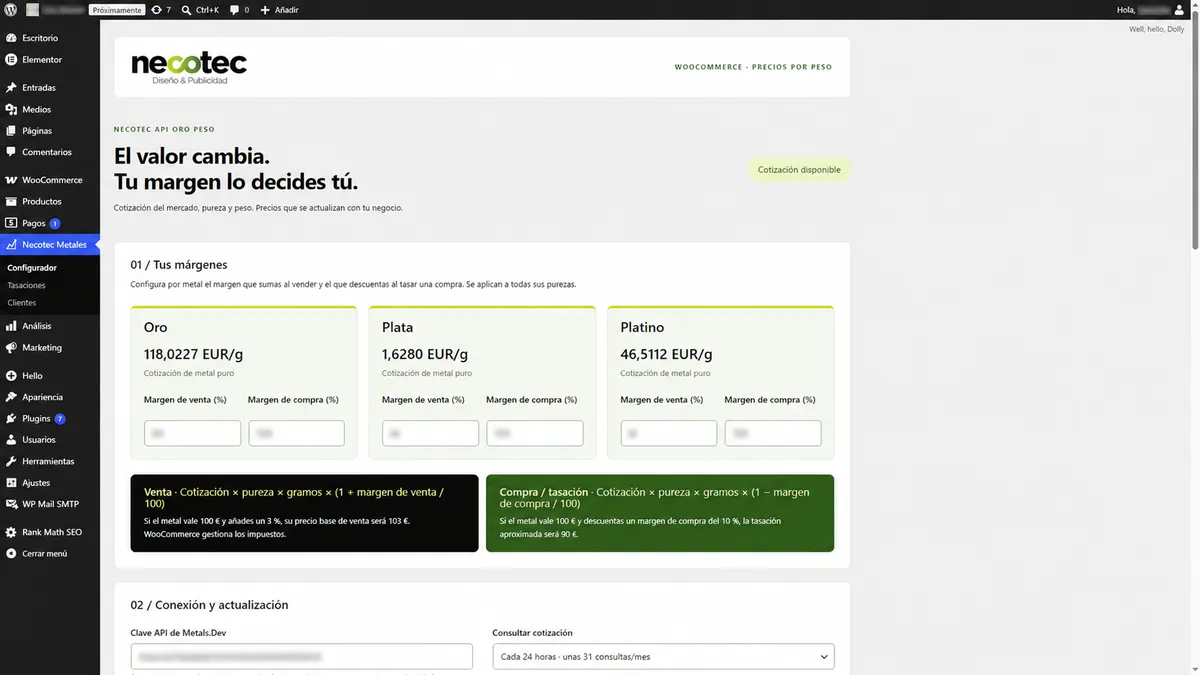The image size is (1200, 675).
Task: Open Elementor from the sidebar icon
Action: (x=11, y=60)
